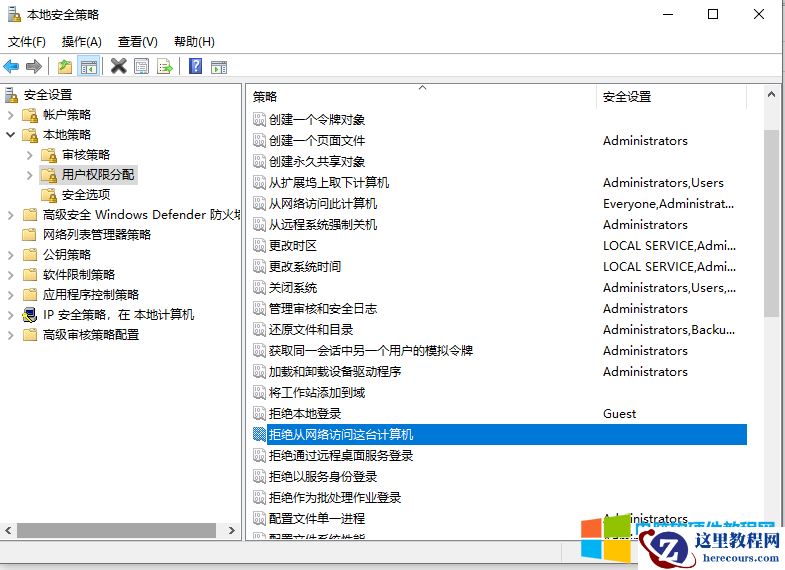The image size is (785, 570).
Task: Click the policy list scroll up arrow
Action: (771, 94)
